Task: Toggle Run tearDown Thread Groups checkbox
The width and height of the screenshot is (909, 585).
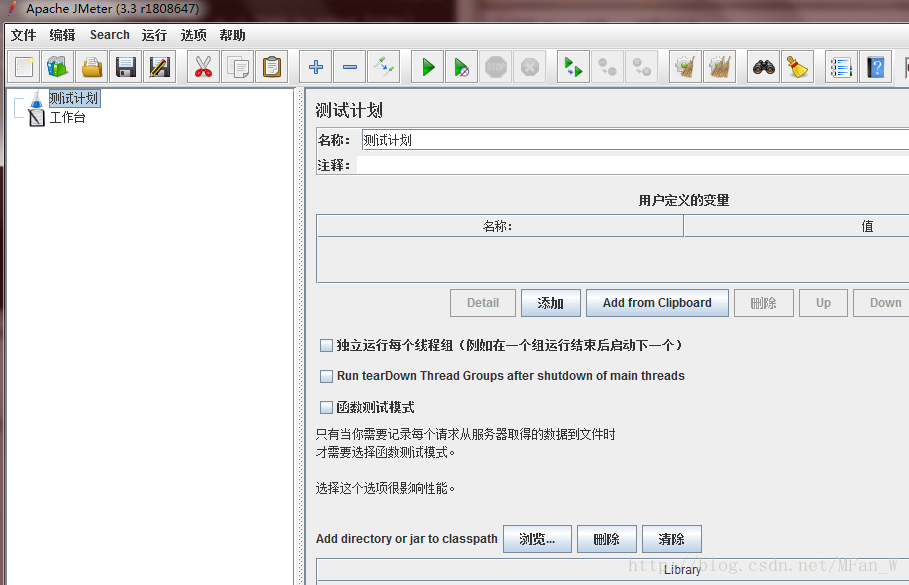Action: 326,376
